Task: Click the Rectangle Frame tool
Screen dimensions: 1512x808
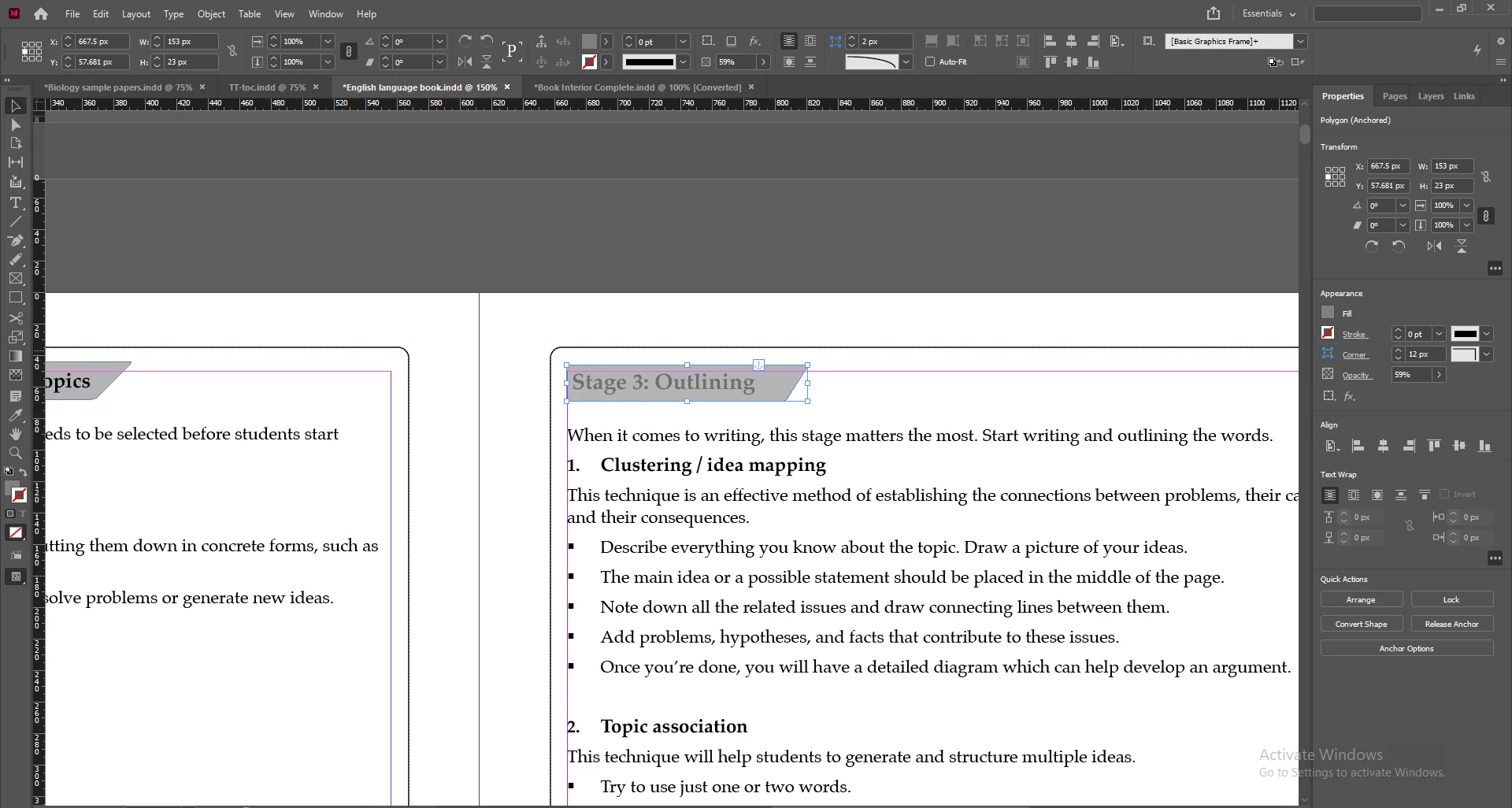Action: tap(16, 279)
